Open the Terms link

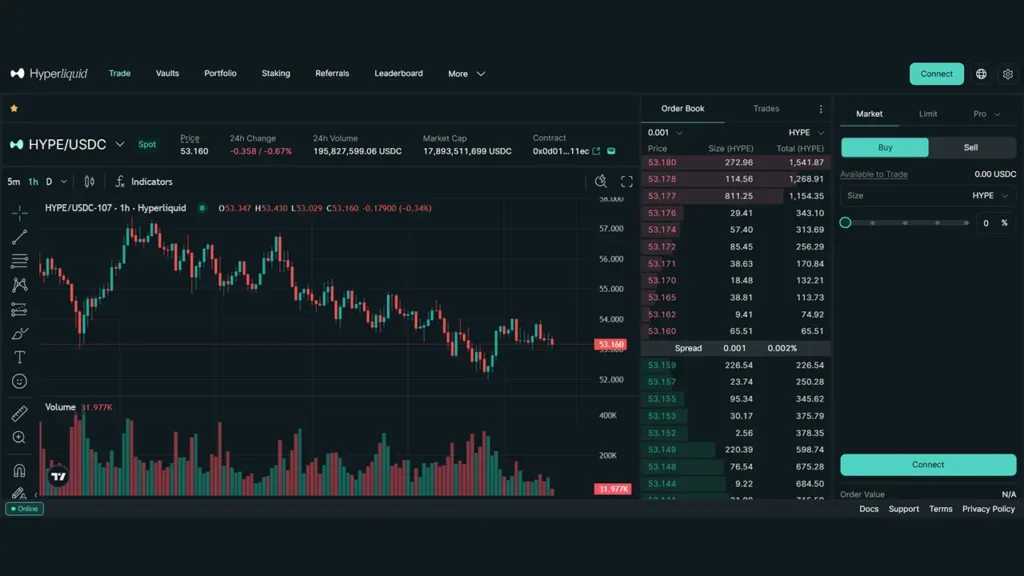pos(940,509)
